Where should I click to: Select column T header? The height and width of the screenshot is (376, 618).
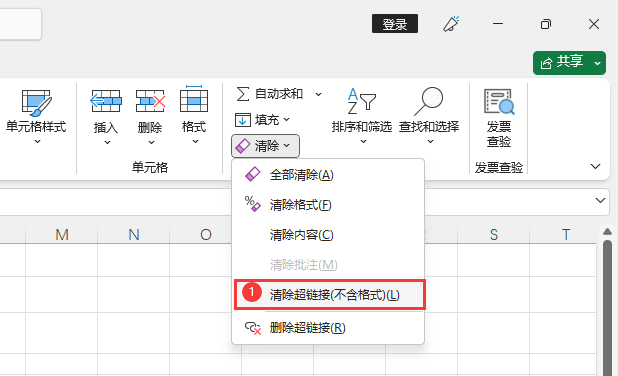[566, 235]
